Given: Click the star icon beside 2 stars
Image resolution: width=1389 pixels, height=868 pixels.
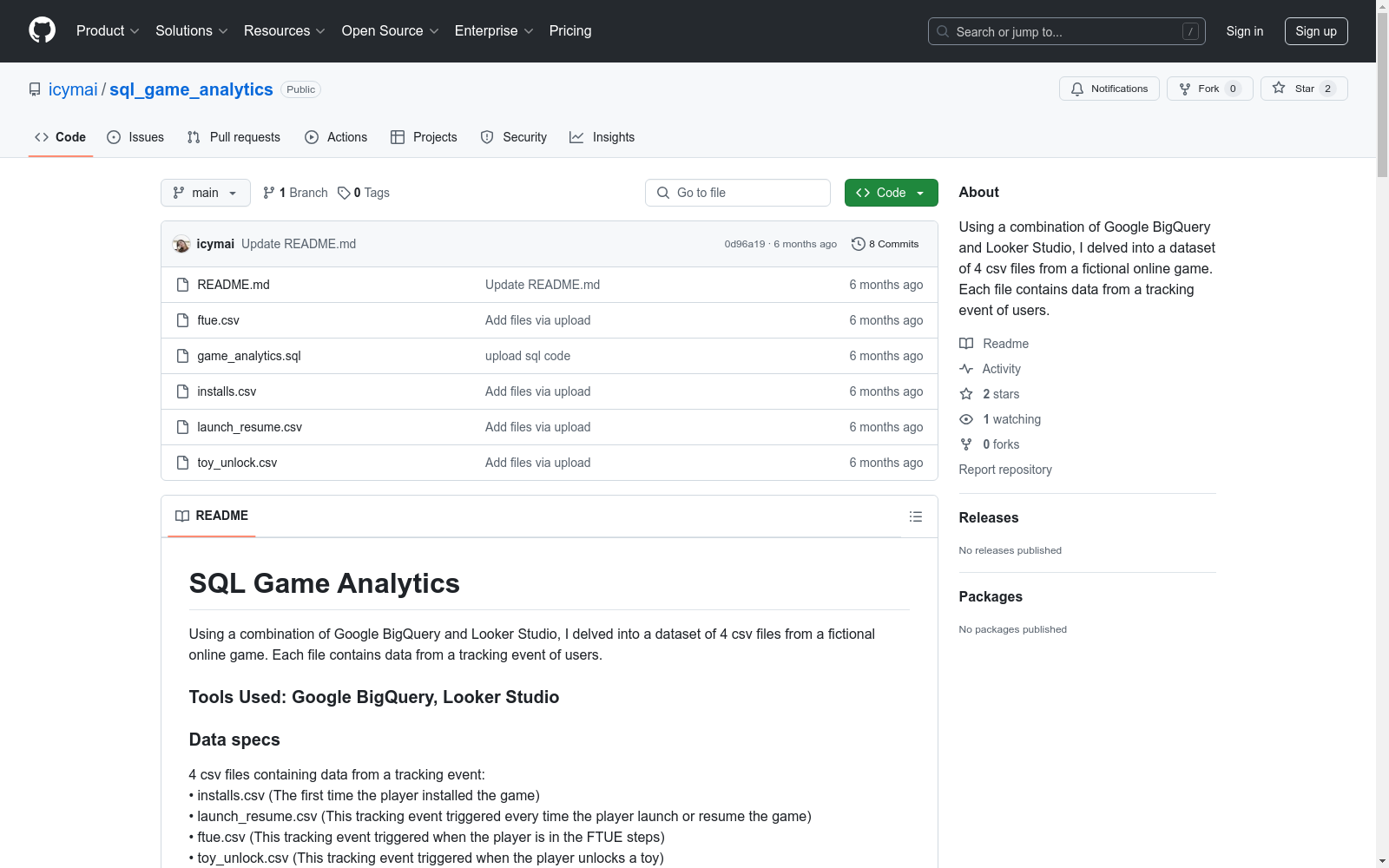Looking at the screenshot, I should 966,394.
